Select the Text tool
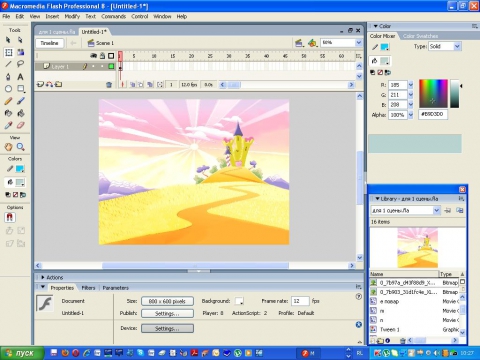Image resolution: width=480 pixels, height=360 pixels. click(20, 77)
